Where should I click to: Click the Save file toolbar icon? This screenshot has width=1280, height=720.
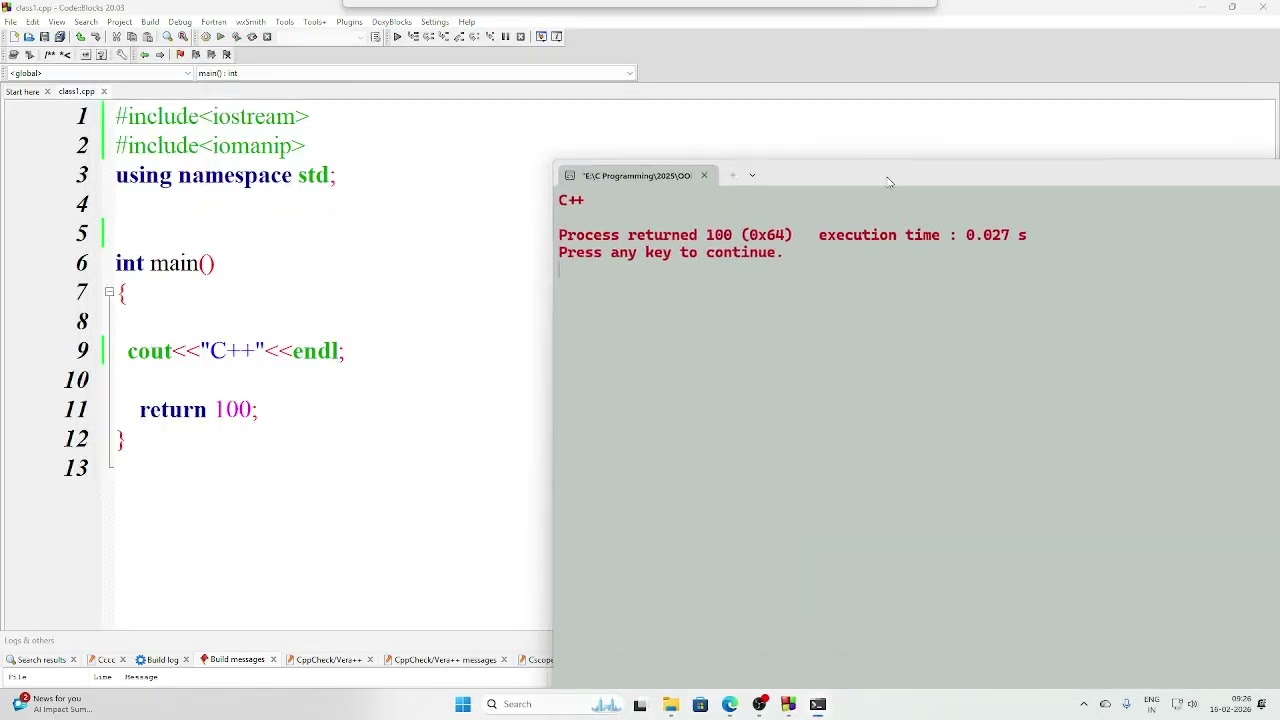(x=44, y=37)
